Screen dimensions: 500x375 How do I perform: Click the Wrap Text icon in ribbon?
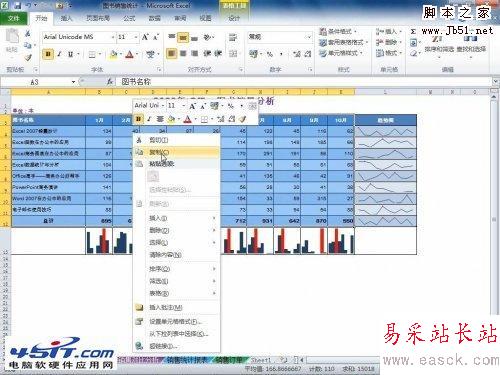(x=233, y=37)
